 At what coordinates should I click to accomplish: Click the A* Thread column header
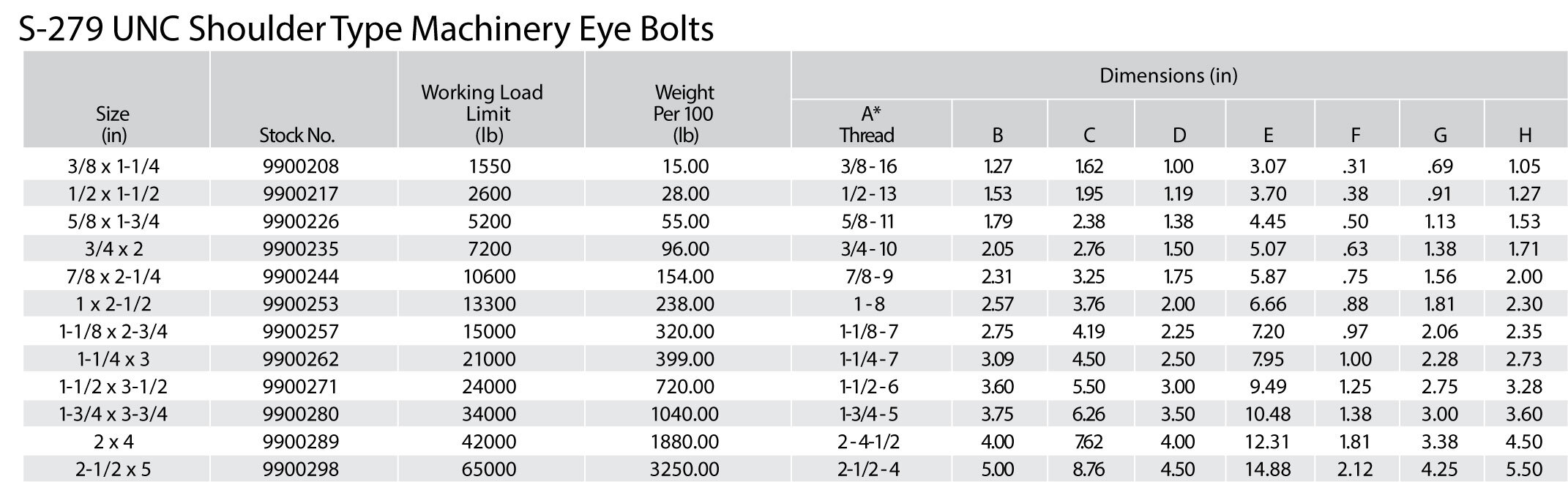click(867, 125)
